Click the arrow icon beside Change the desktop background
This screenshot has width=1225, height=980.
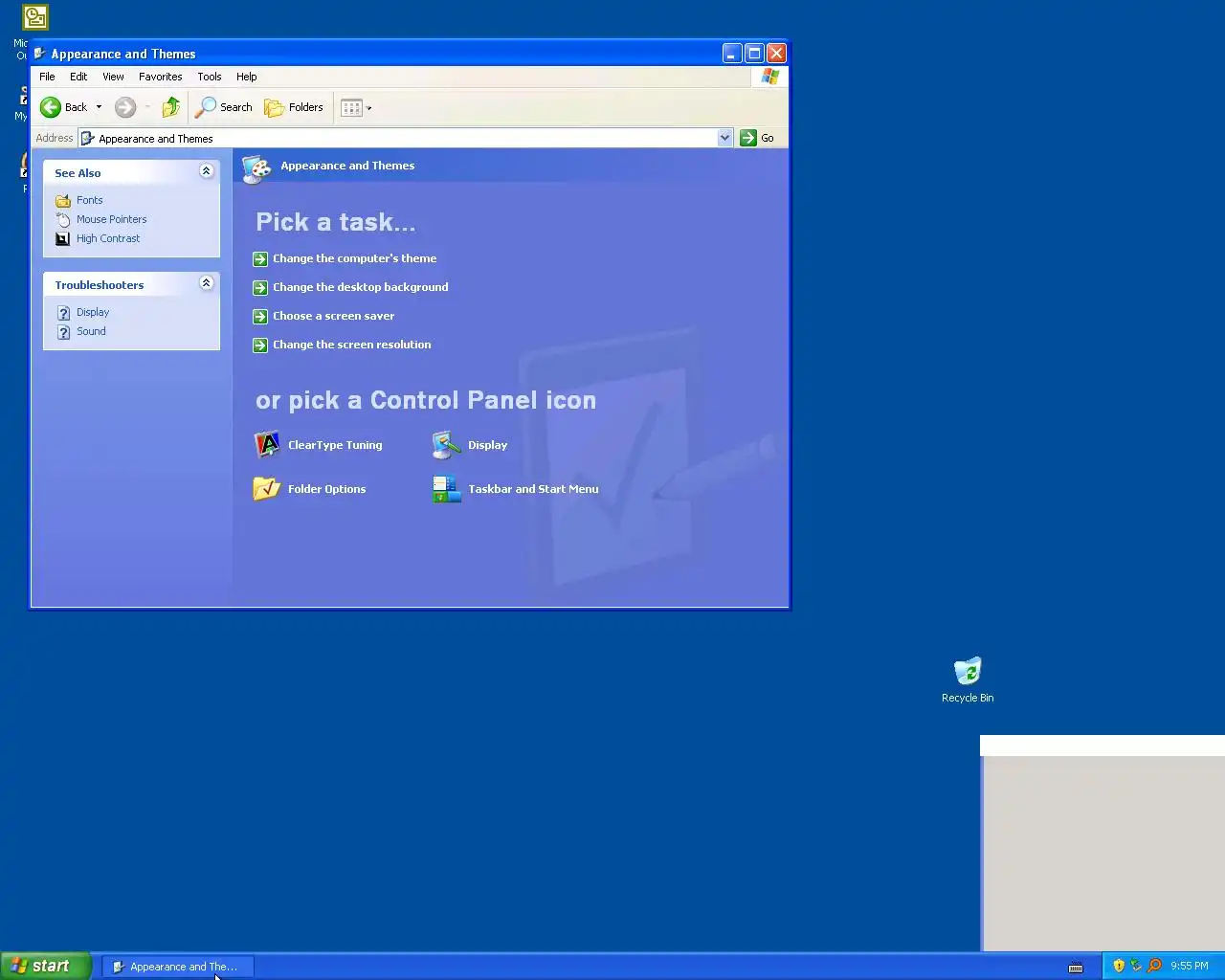[260, 288]
